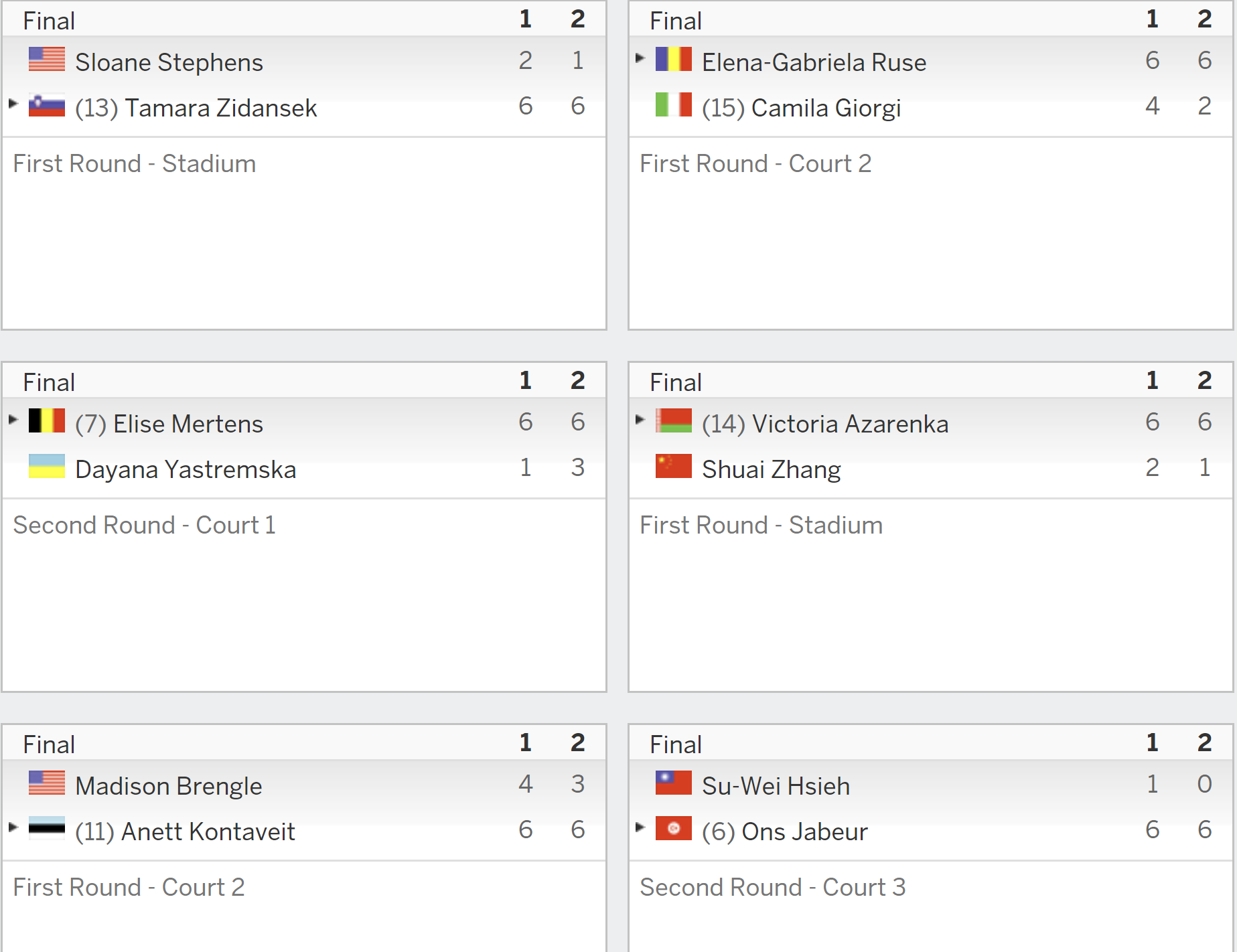Click the winner arrow next to Elise Mertens
1237x952 pixels.
click(13, 420)
